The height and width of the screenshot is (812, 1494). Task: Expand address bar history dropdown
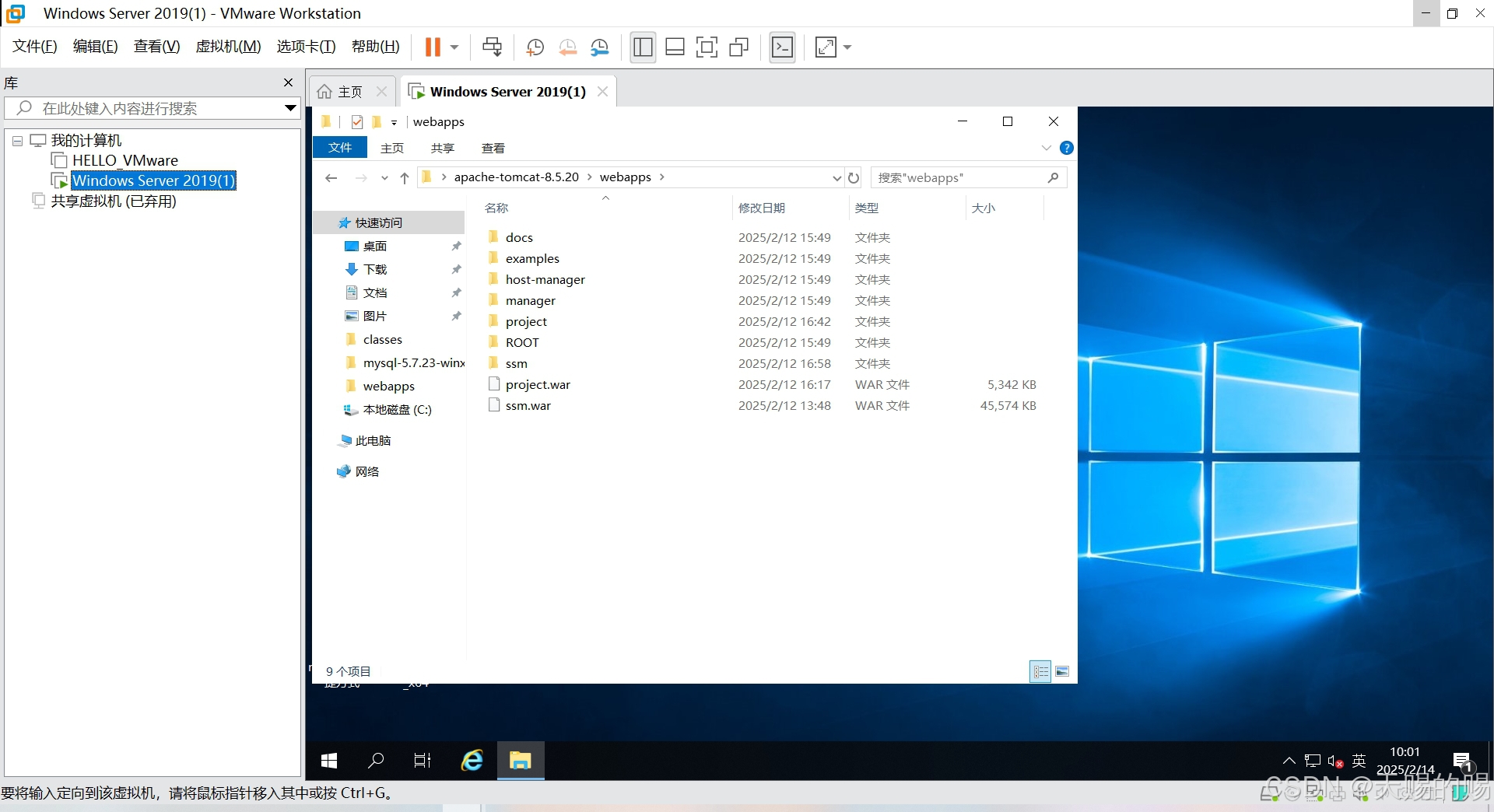(836, 178)
